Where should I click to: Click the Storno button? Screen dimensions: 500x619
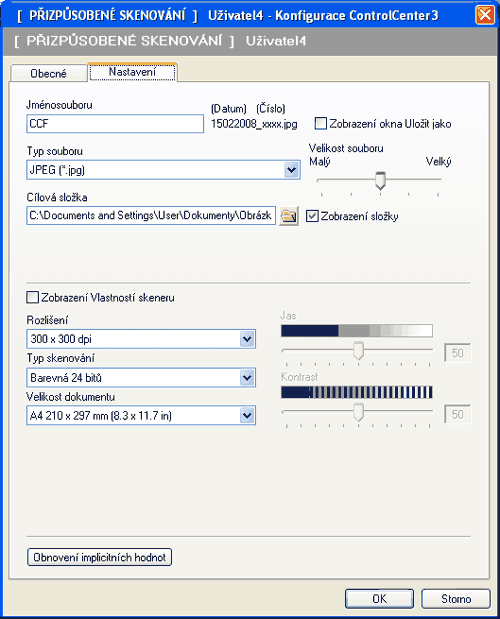[x=456, y=599]
